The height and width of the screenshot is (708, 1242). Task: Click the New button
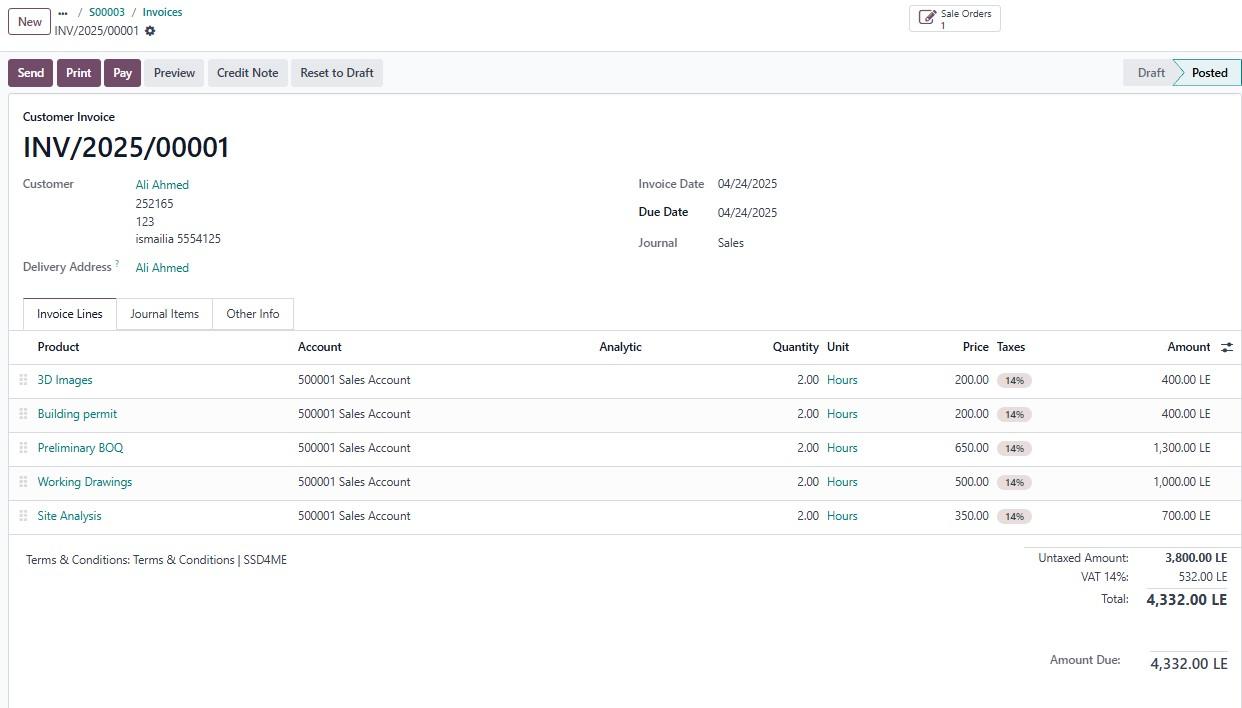30,21
